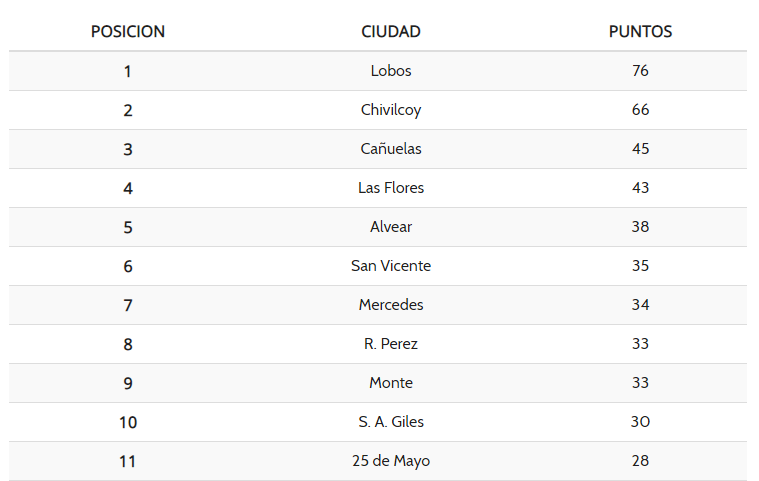The image size is (759, 481).
Task: Click the CIUDAD column header
Action: point(391,32)
